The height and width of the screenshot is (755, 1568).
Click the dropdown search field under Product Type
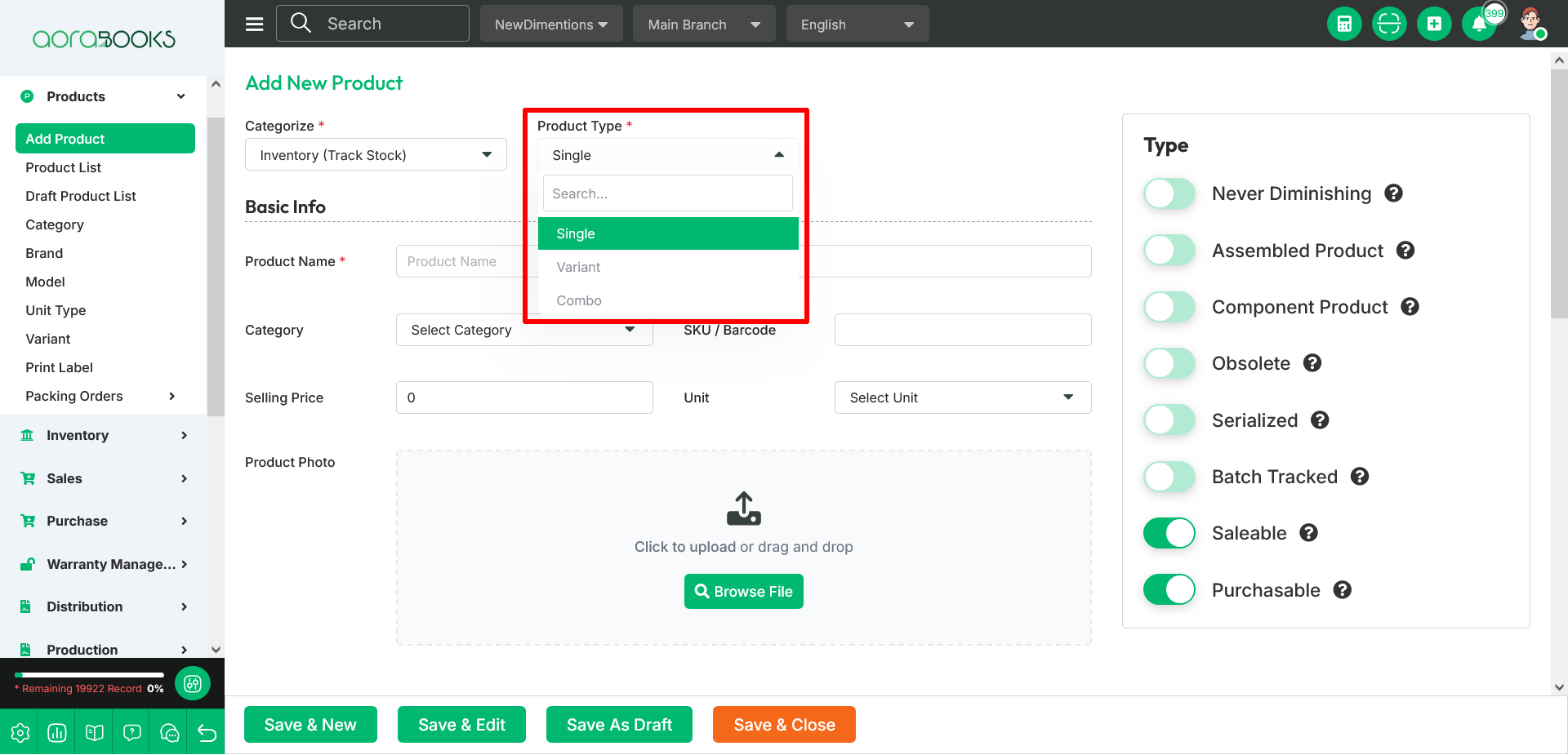point(668,193)
